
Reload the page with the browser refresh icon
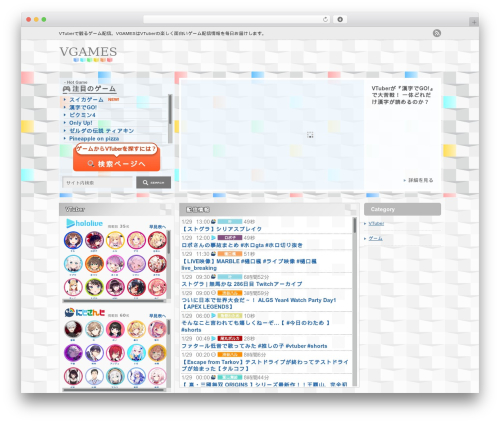click(x=325, y=19)
